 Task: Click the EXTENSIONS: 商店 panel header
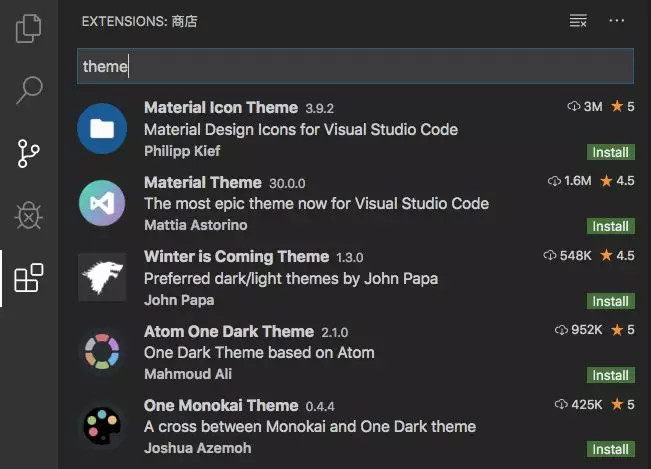point(140,21)
